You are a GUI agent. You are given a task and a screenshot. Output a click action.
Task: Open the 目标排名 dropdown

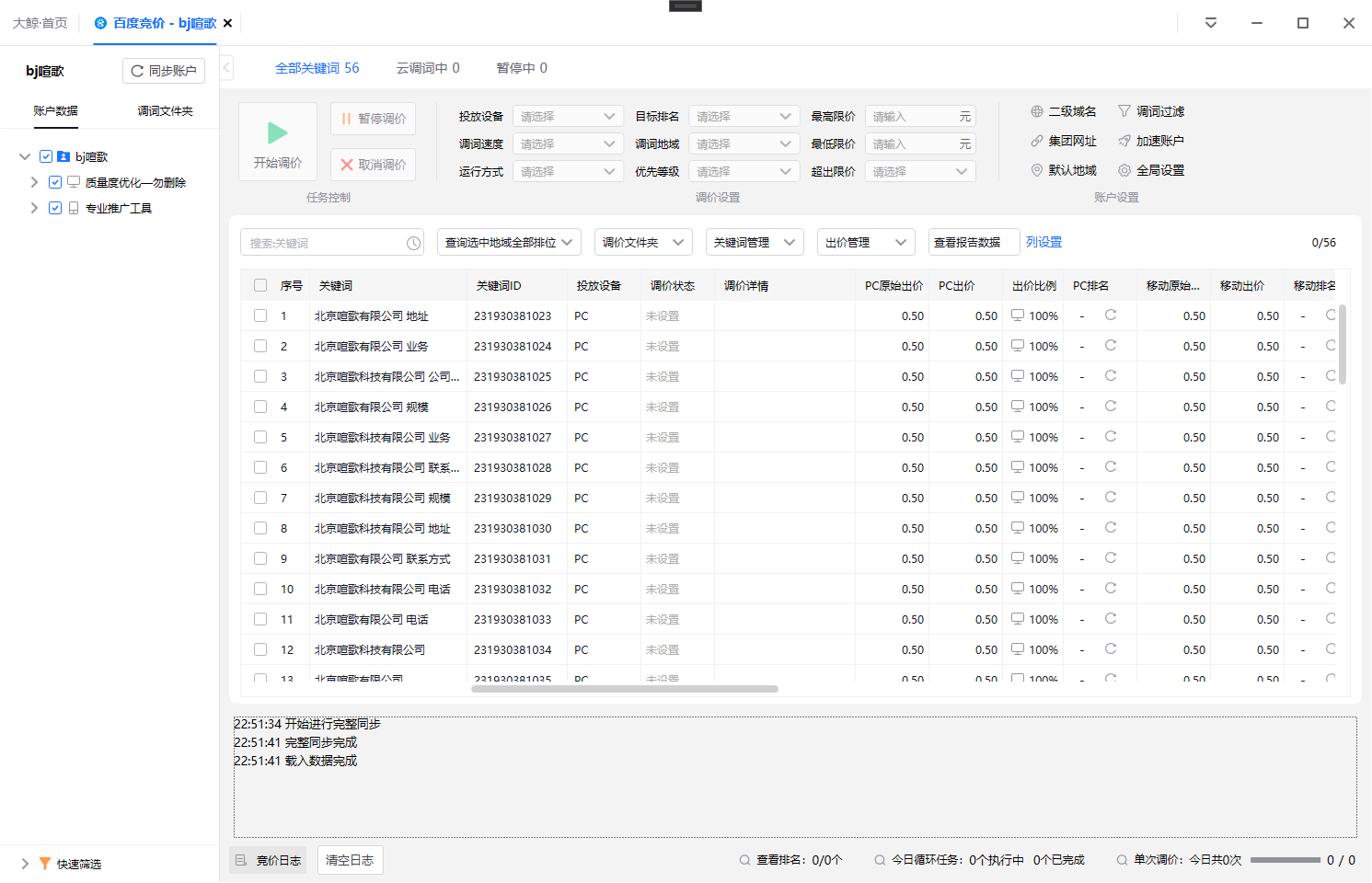[x=744, y=117]
